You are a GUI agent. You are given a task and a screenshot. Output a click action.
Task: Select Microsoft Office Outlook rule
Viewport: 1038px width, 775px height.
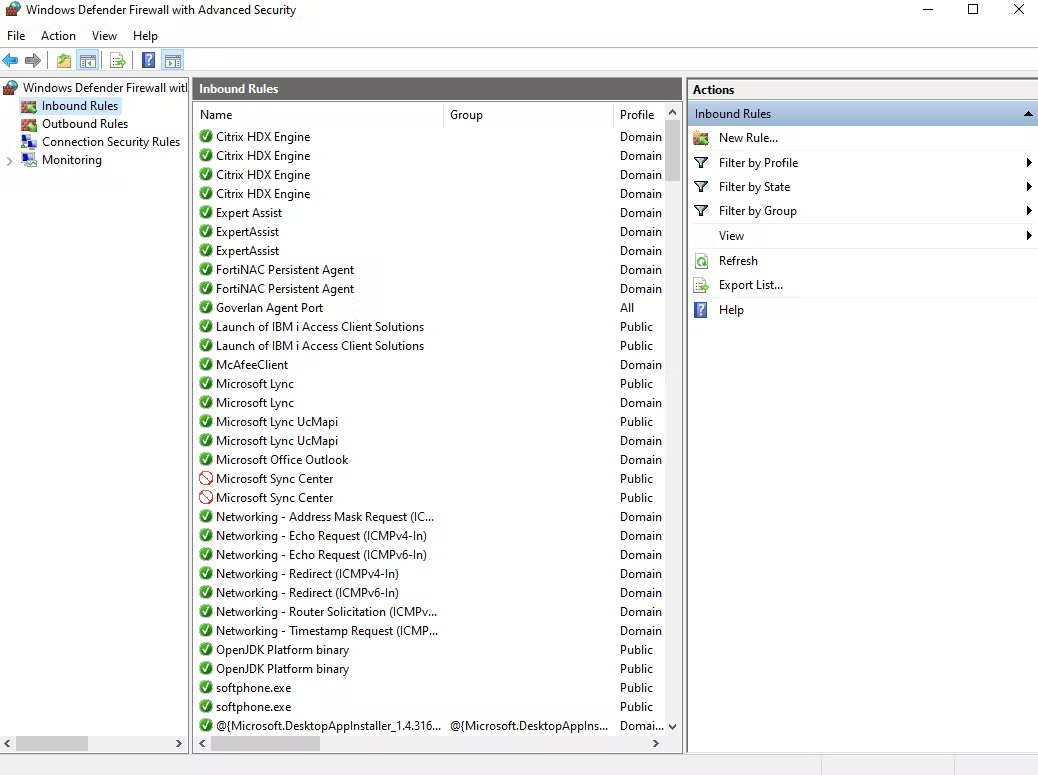click(430, 459)
